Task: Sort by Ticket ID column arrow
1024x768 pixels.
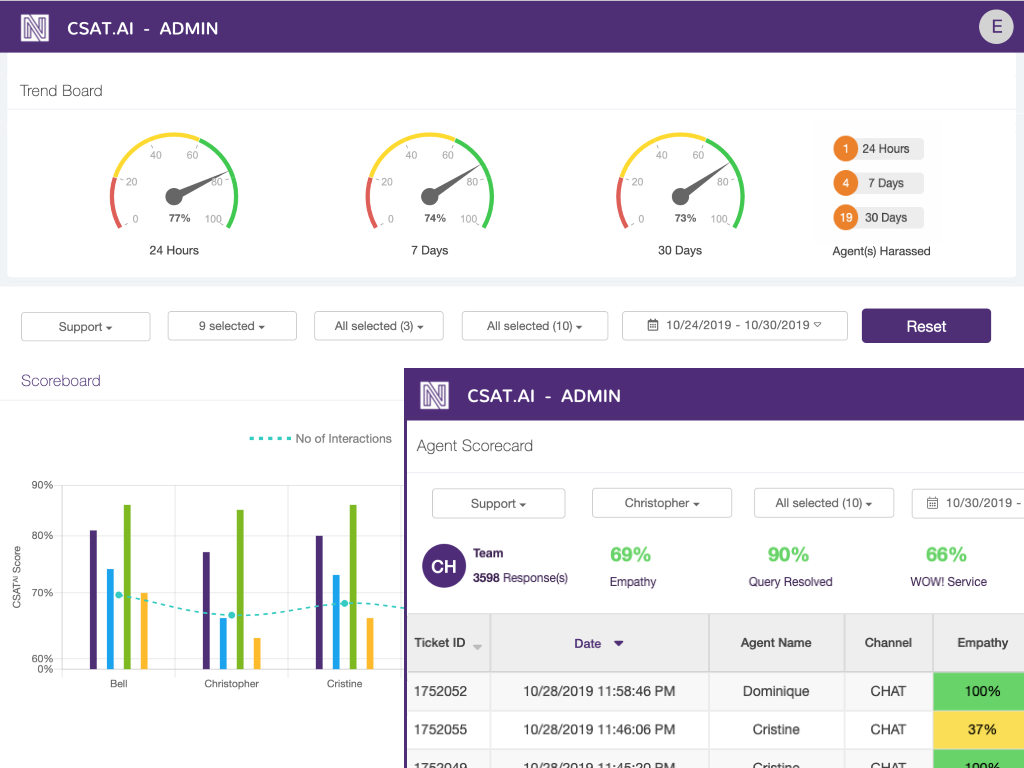Action: pos(478,646)
